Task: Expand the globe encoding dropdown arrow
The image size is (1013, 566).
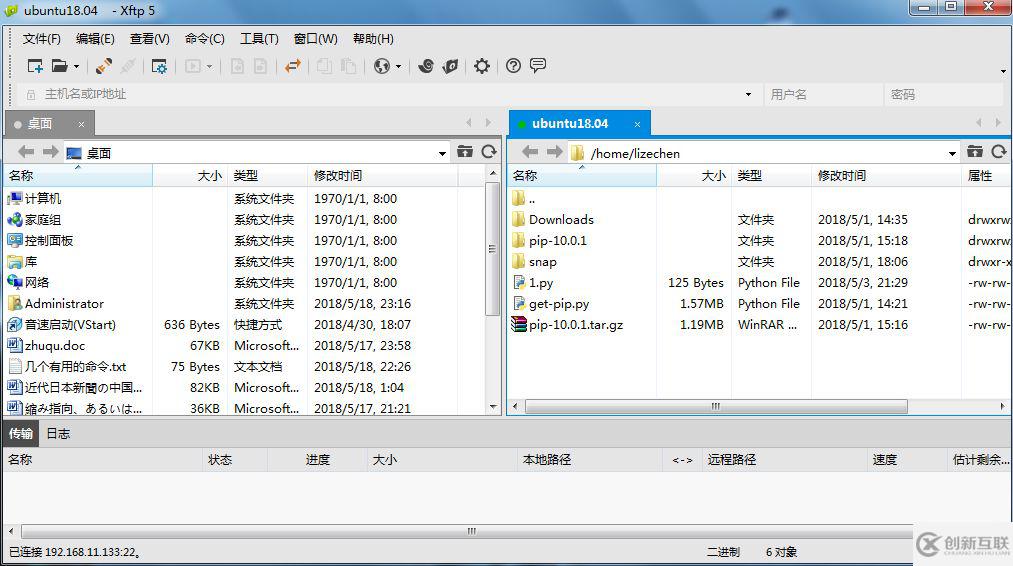Action: (x=399, y=67)
